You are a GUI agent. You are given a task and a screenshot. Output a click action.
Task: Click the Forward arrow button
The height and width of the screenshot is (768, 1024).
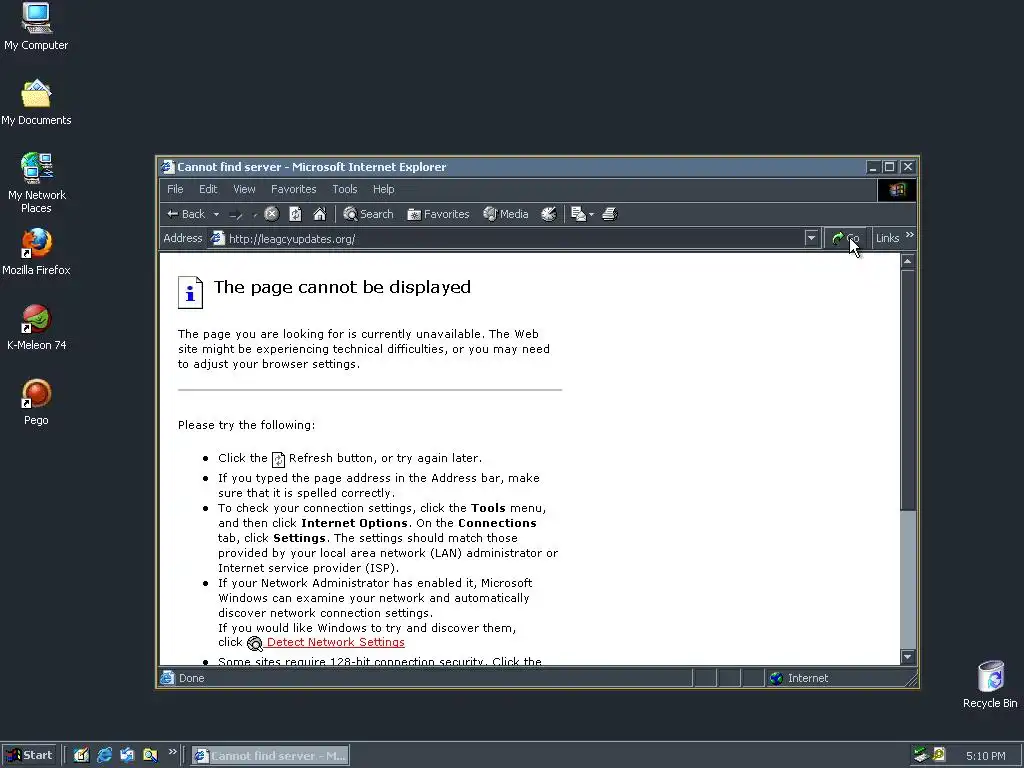pyautogui.click(x=236, y=214)
